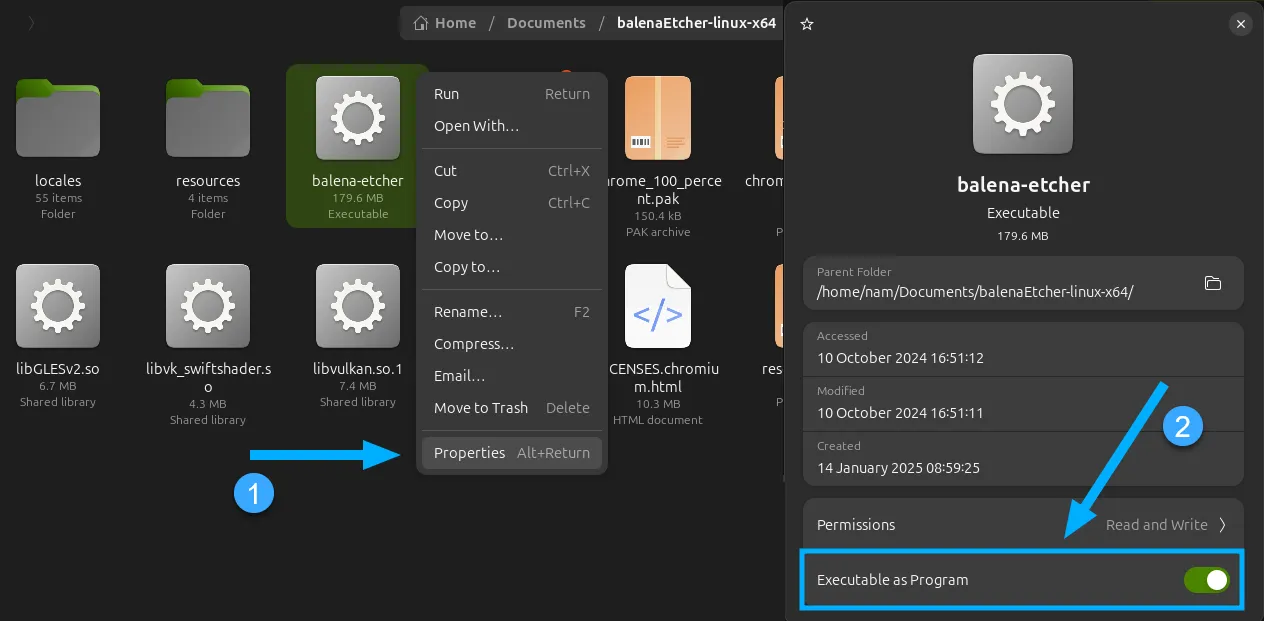
Task: Click the 'libvulkan.so.1' file name label
Action: [358, 369]
